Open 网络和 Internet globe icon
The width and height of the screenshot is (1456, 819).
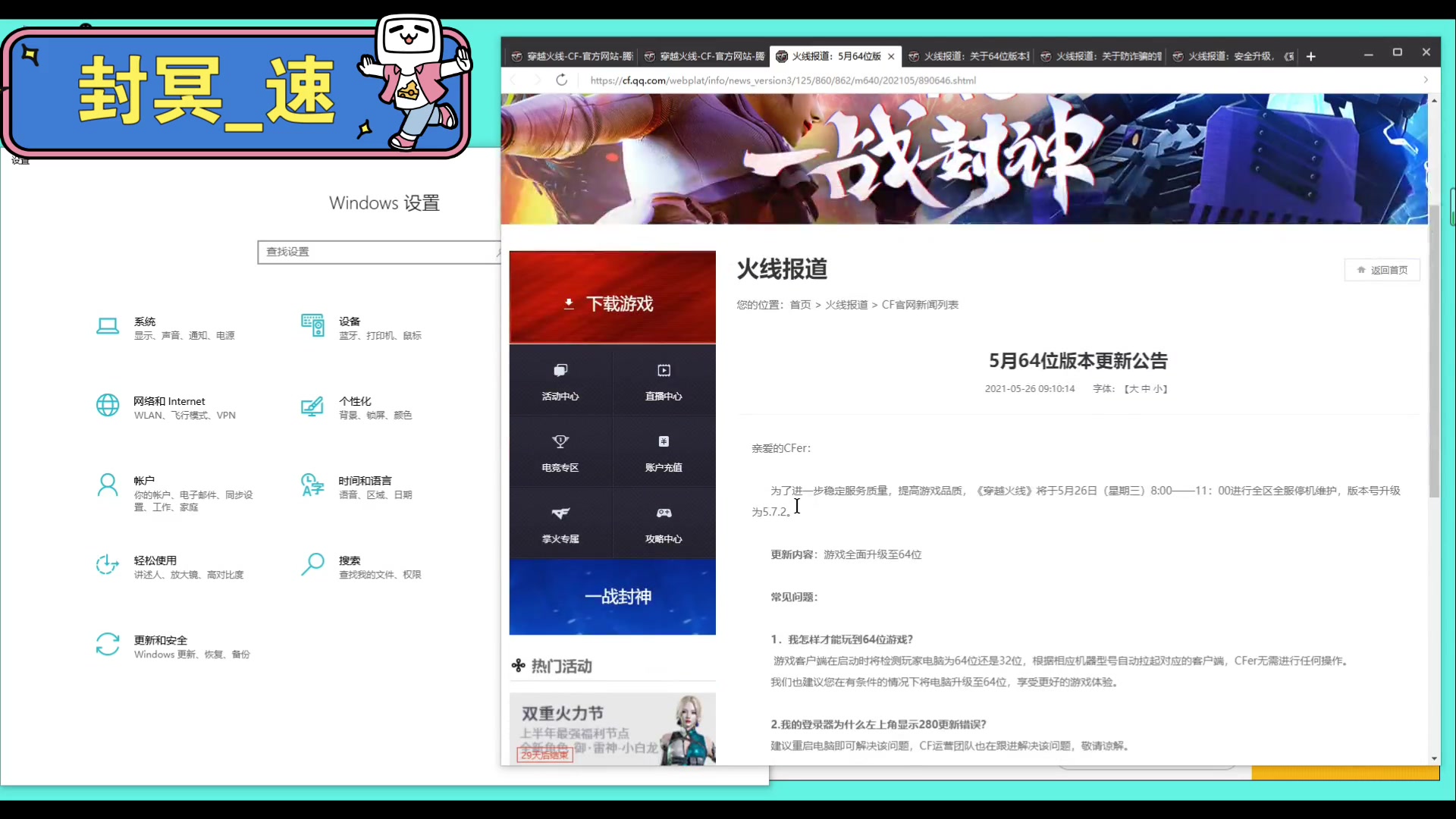(108, 406)
